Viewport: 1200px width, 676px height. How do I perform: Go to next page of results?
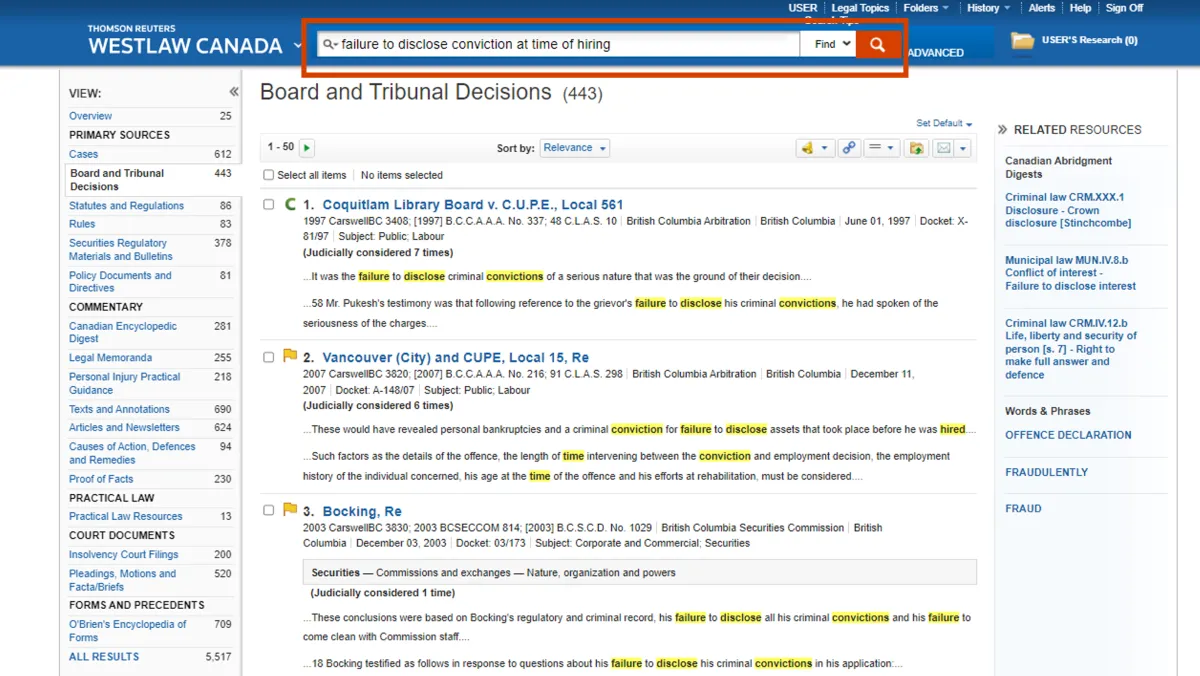pyautogui.click(x=306, y=148)
